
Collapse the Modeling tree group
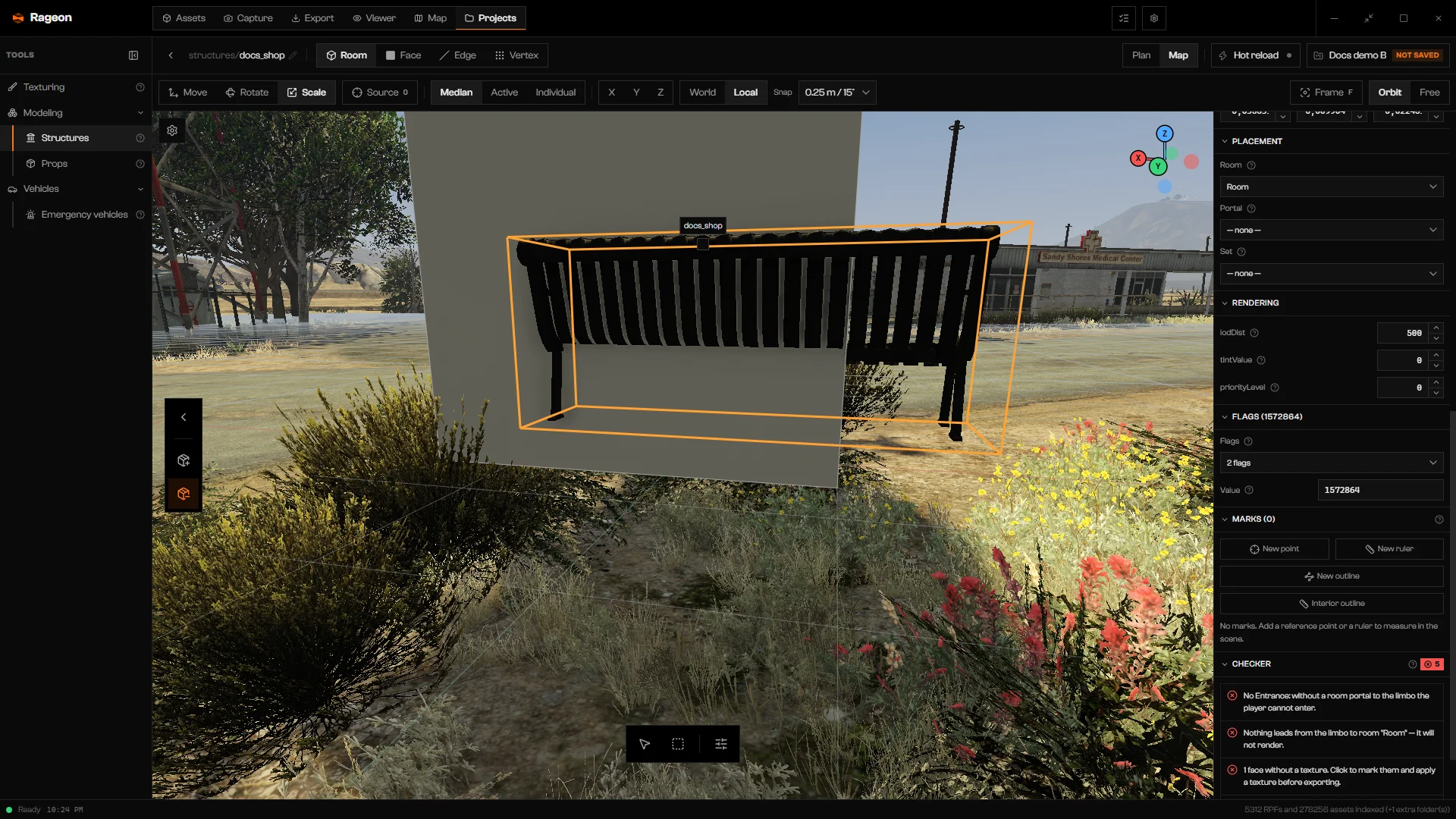point(140,113)
